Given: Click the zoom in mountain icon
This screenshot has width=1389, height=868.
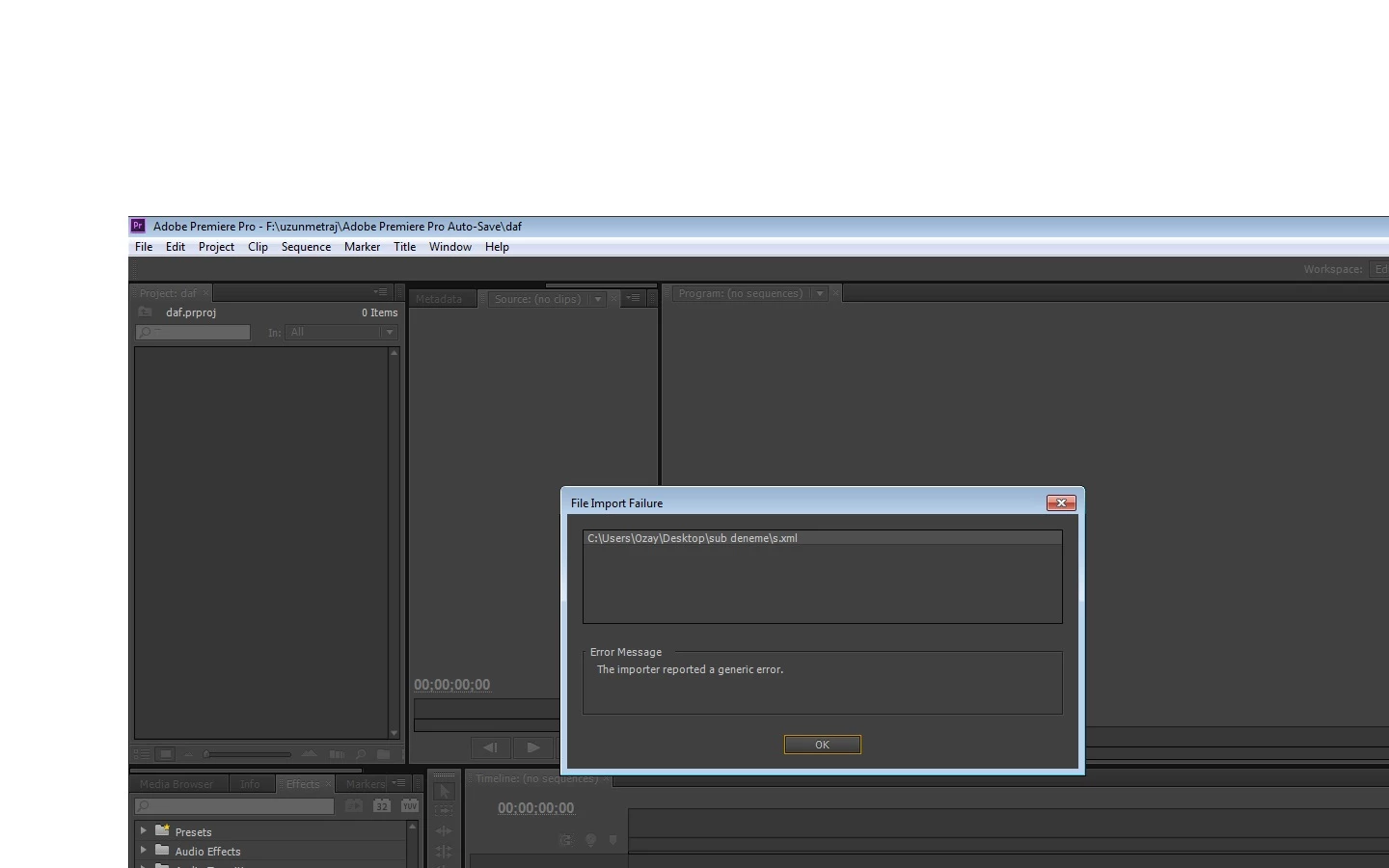Looking at the screenshot, I should click(x=309, y=754).
